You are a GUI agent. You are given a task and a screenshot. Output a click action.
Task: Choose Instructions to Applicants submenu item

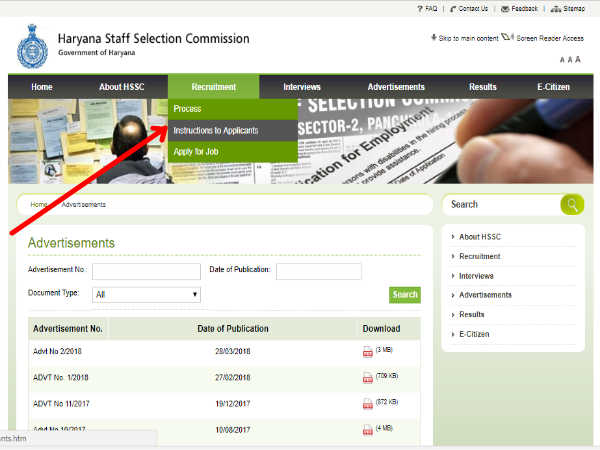click(233, 130)
